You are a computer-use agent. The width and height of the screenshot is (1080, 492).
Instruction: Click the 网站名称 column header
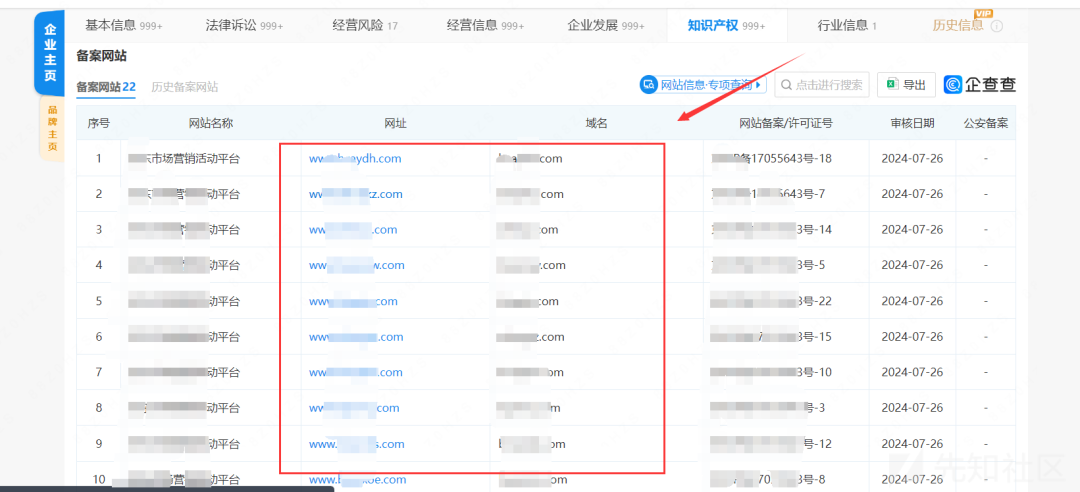(x=211, y=123)
